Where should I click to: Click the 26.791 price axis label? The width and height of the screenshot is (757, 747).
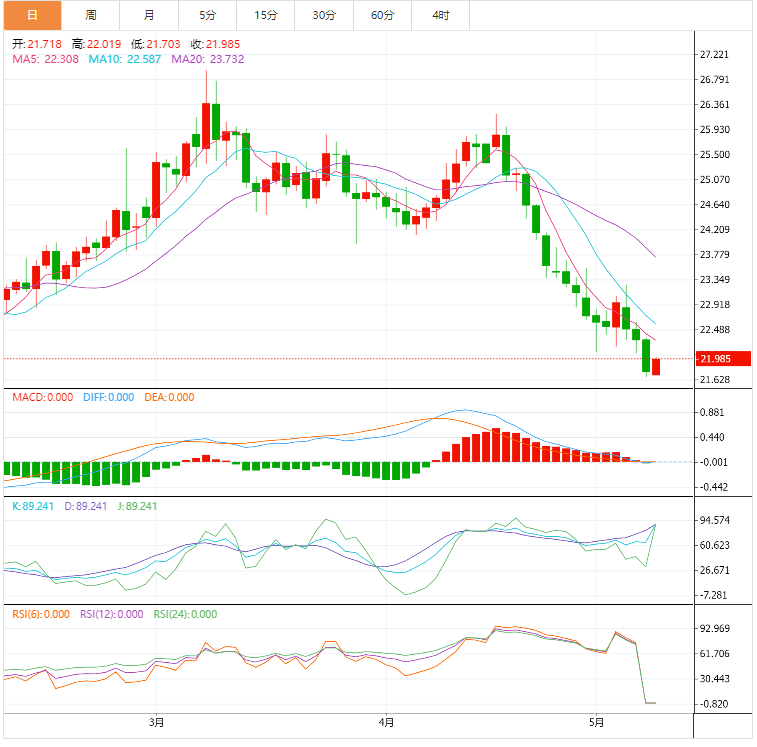715,80
